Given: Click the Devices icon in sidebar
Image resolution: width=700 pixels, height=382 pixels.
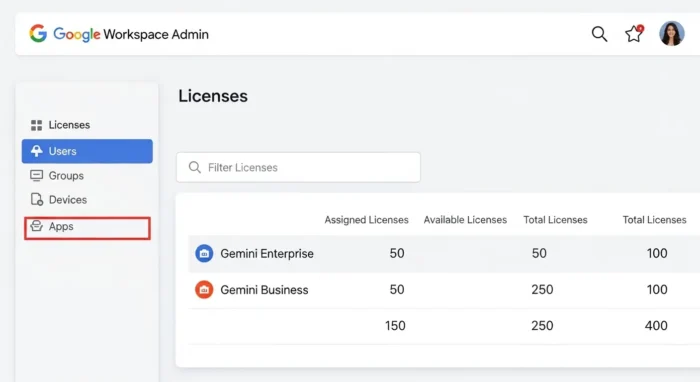Looking at the screenshot, I should 37,199.
